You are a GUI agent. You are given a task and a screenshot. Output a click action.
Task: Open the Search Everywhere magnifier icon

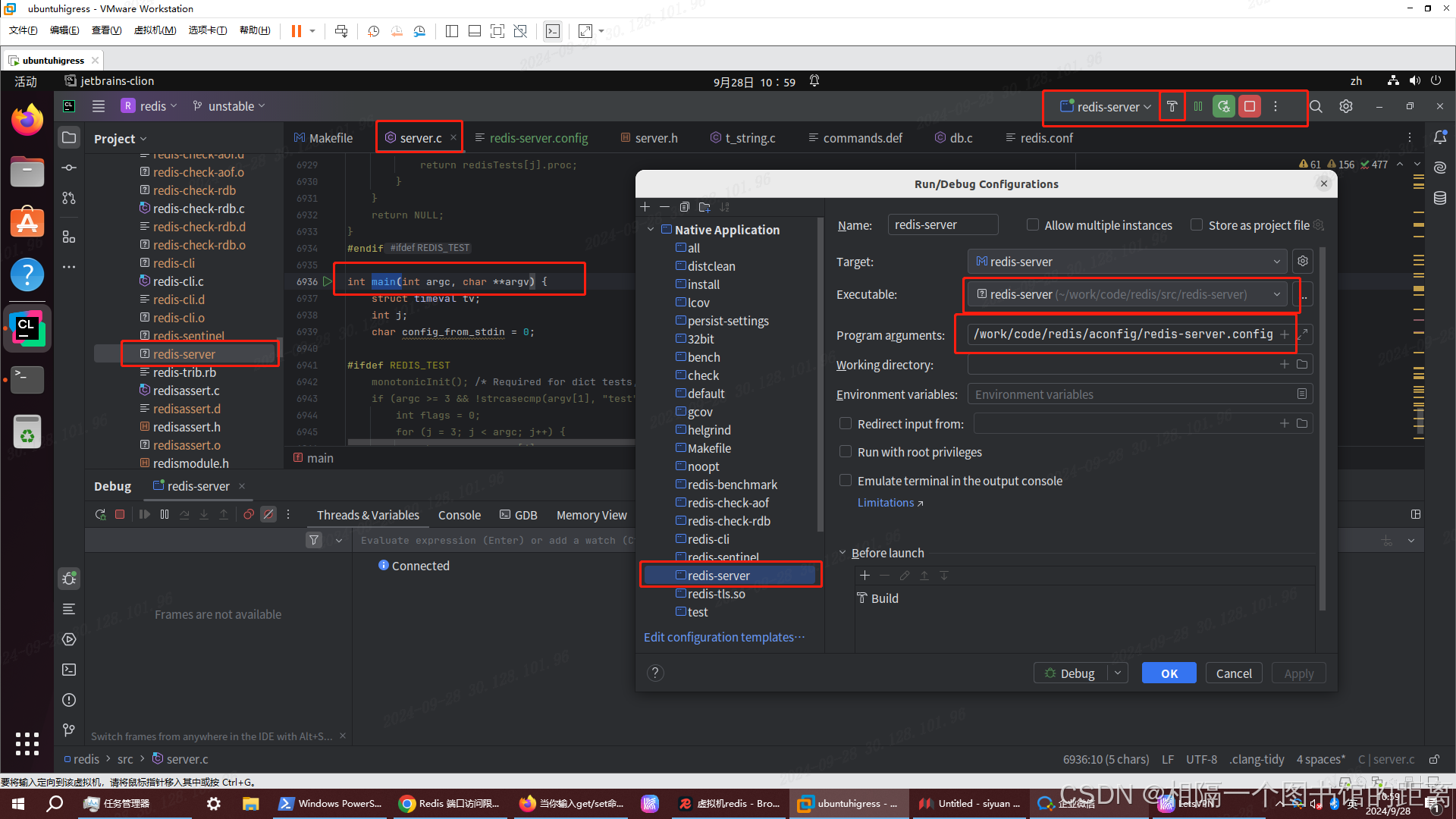[x=1316, y=107]
